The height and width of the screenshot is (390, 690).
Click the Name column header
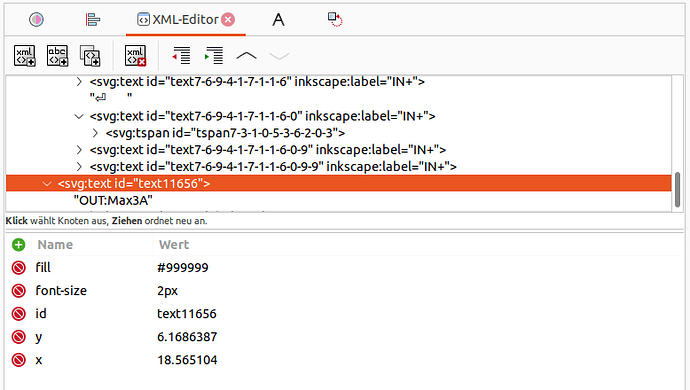coord(55,245)
